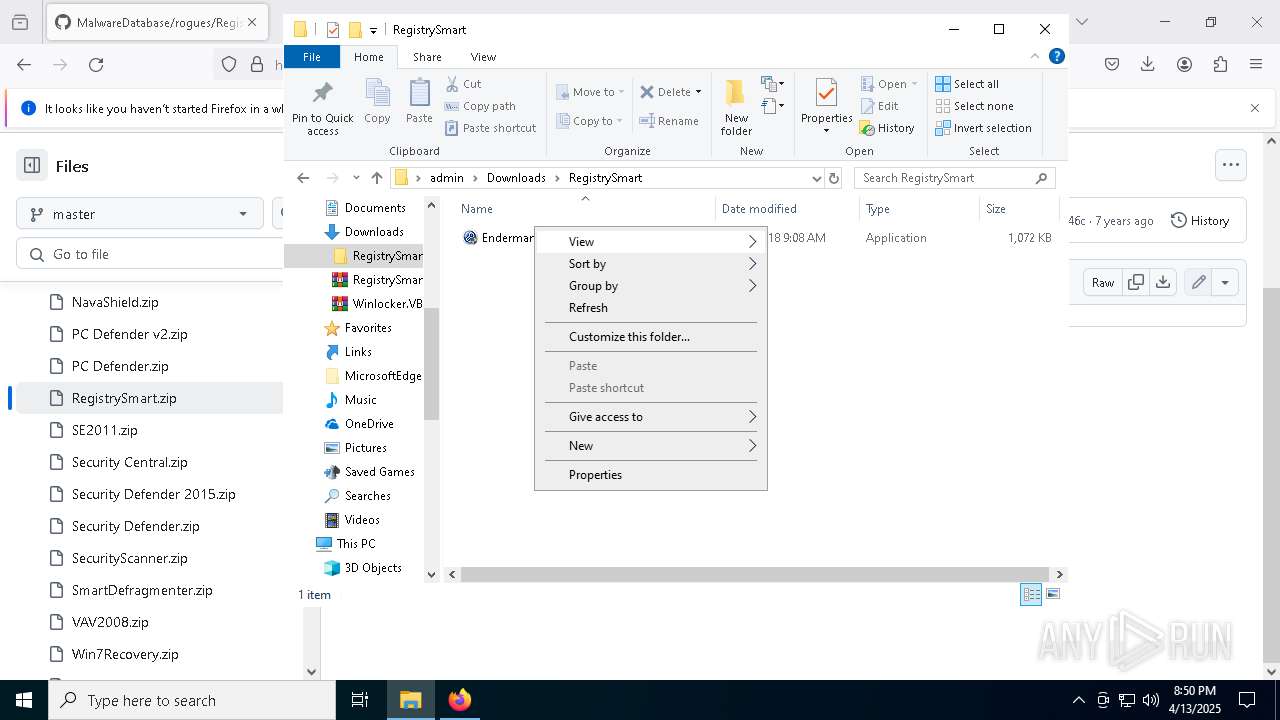Collapse the Explorer ribbon chevron
Screen dimensions: 1280x720
(1035, 57)
